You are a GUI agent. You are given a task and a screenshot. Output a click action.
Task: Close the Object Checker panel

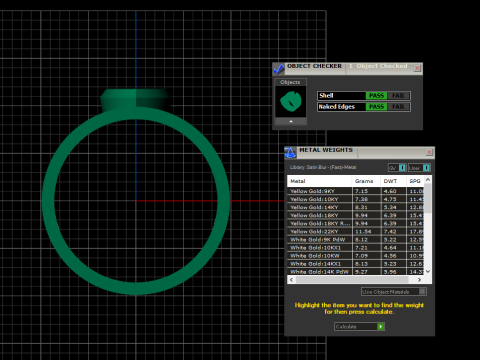coord(417,68)
